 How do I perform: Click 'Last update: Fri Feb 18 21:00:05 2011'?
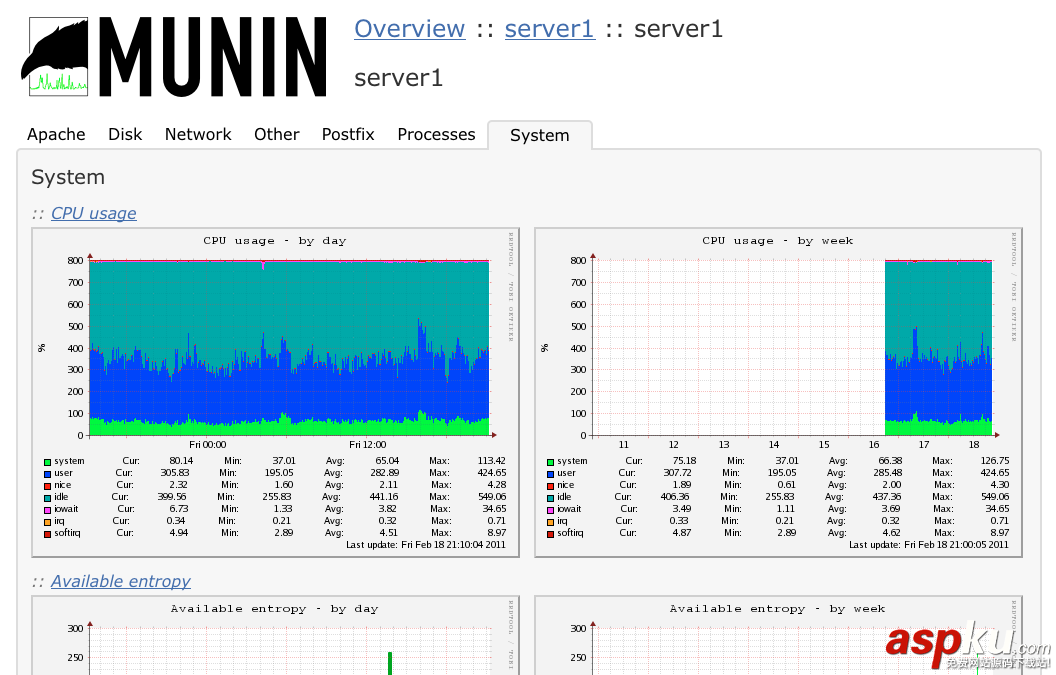[929, 544]
